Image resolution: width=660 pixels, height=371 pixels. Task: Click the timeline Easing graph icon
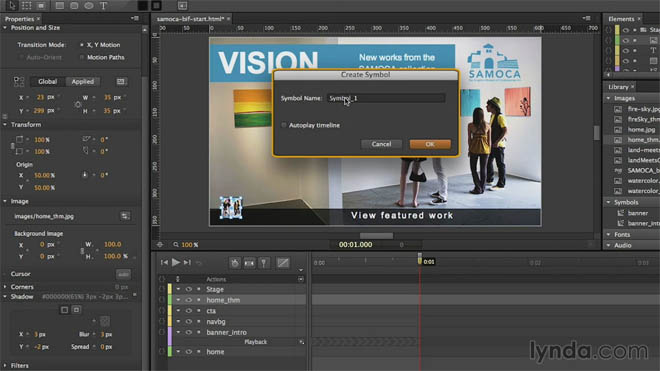[283, 263]
